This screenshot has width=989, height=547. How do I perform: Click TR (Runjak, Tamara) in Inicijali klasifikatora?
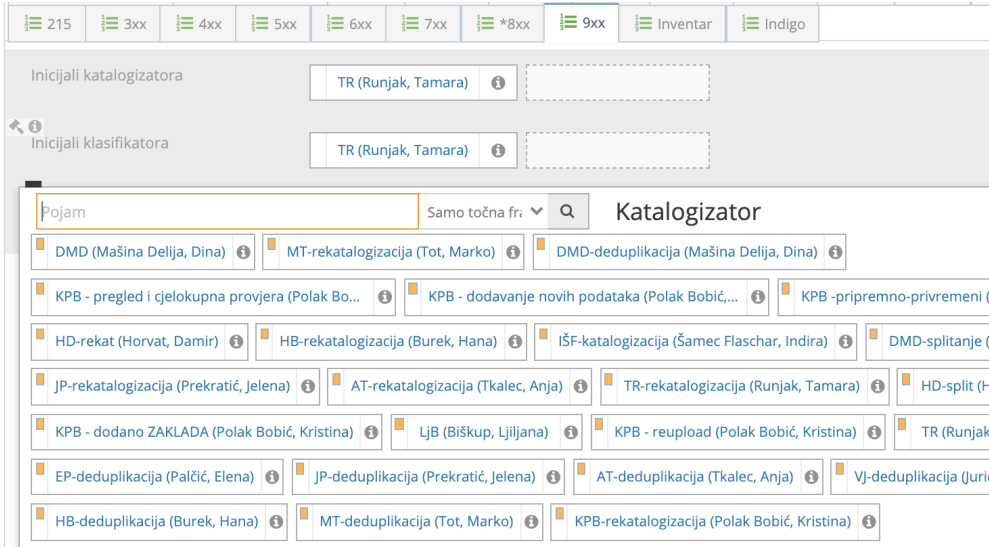tap(402, 150)
